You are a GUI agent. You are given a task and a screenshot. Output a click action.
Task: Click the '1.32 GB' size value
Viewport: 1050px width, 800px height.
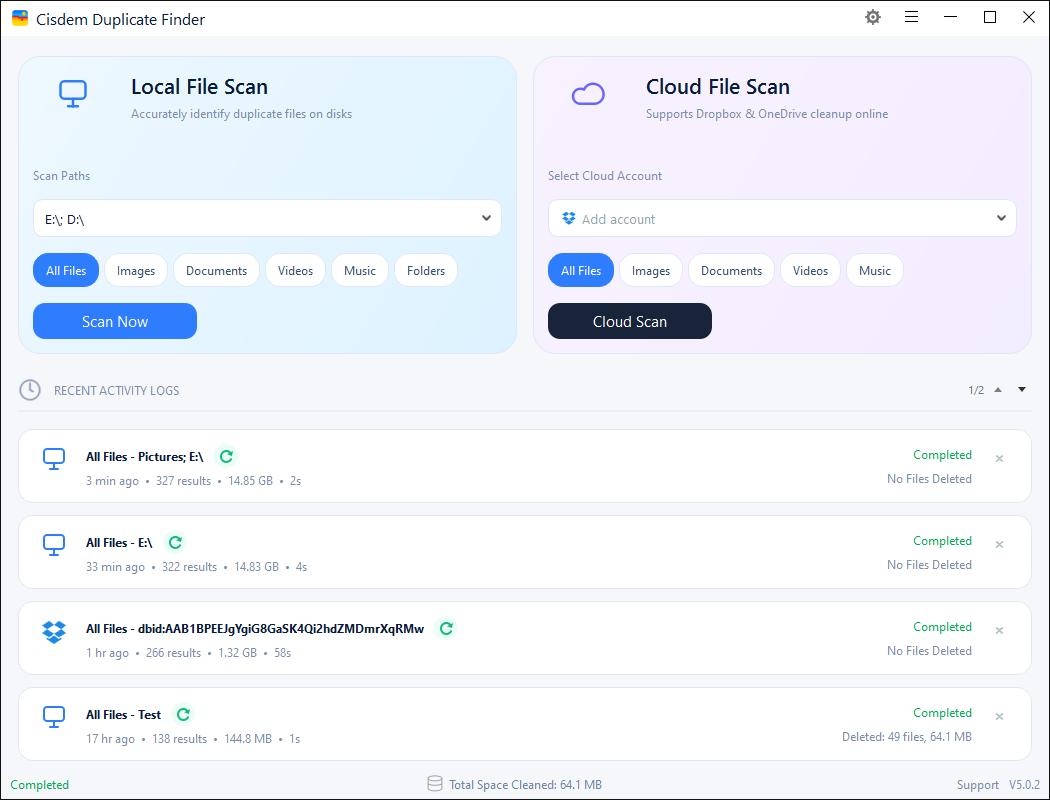click(x=237, y=653)
